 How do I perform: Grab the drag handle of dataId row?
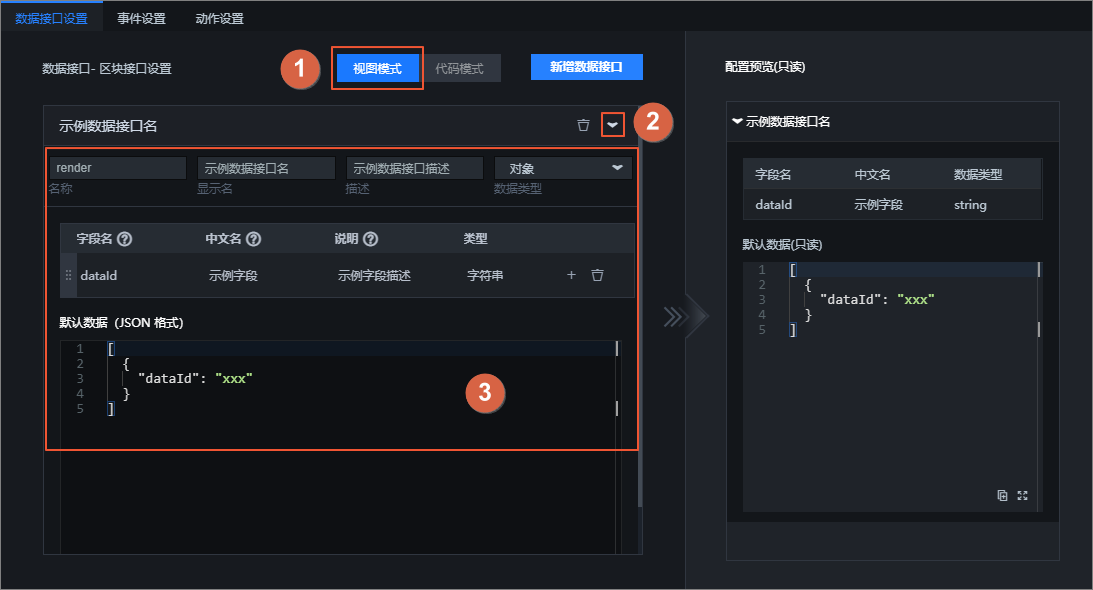tap(68, 275)
